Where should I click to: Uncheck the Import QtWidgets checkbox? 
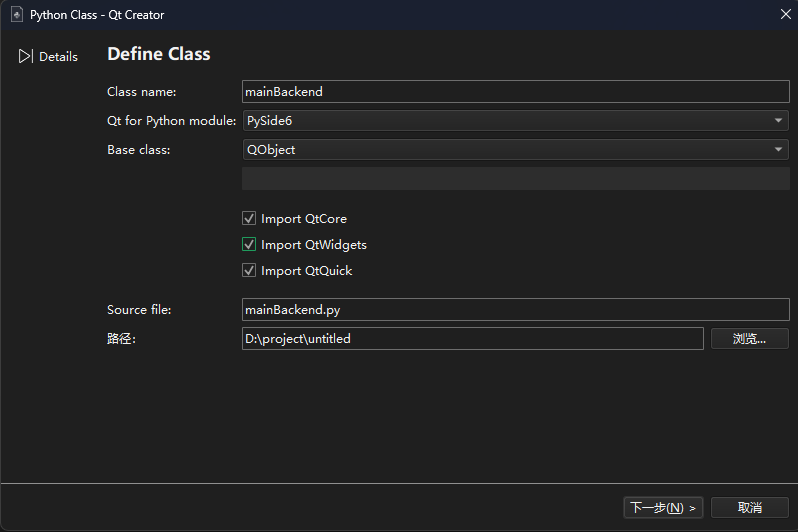(x=249, y=244)
